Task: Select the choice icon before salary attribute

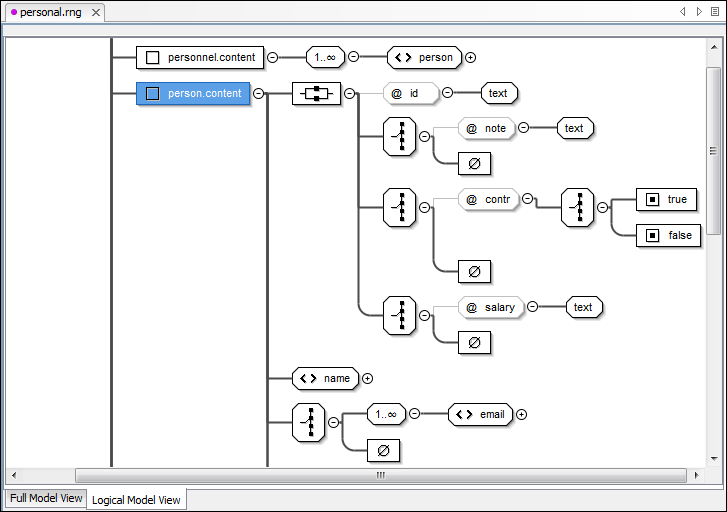Action: click(x=400, y=315)
